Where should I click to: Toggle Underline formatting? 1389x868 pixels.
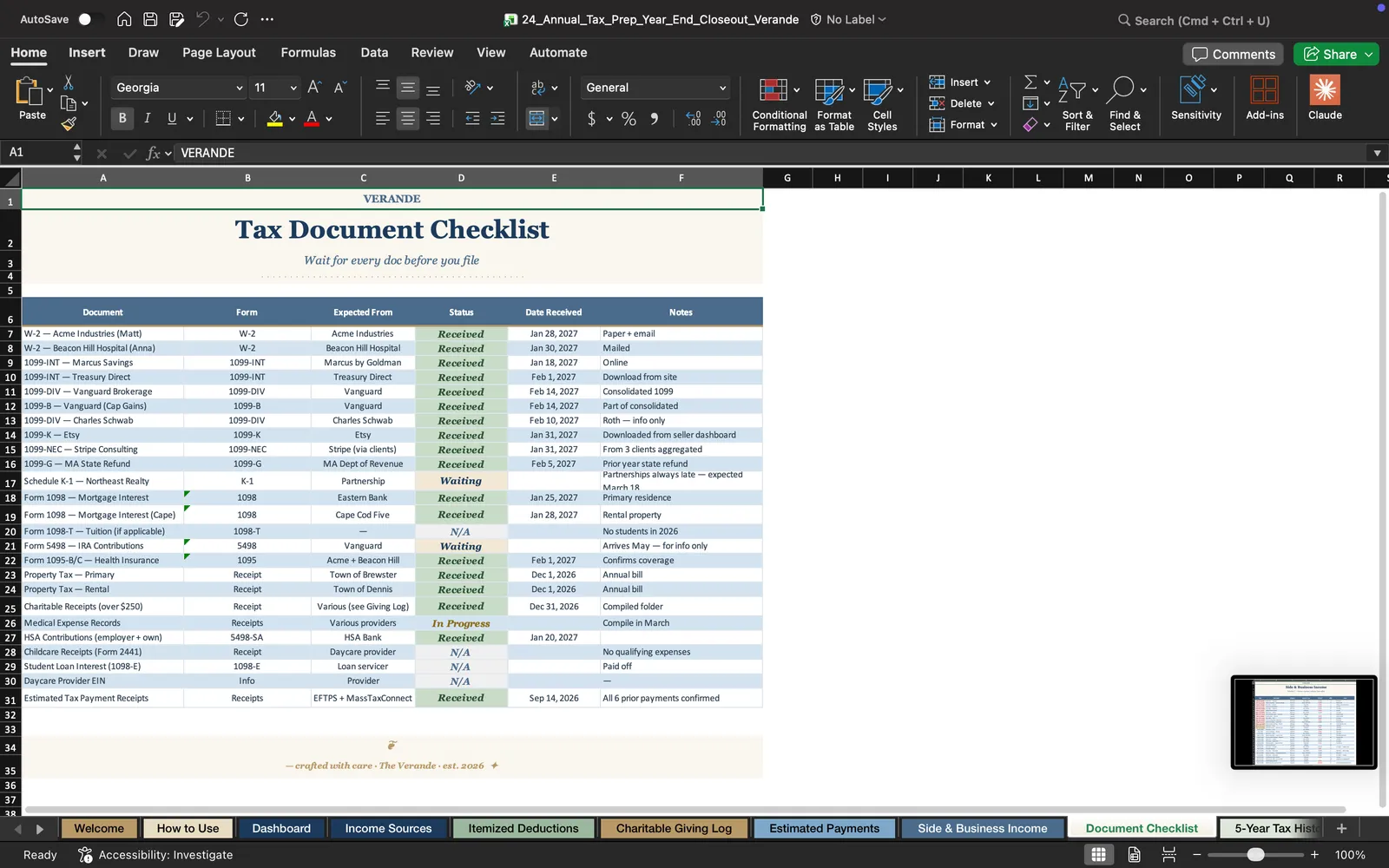[172, 118]
